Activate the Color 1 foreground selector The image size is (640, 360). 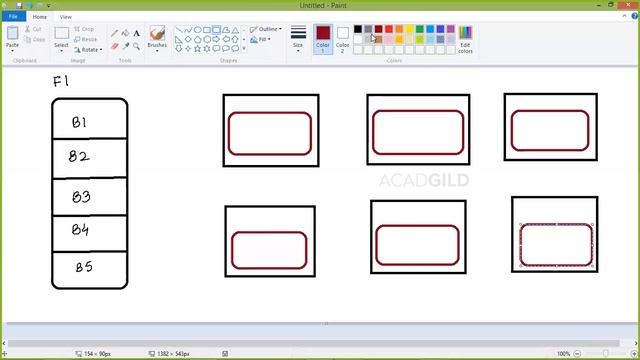pyautogui.click(x=323, y=39)
